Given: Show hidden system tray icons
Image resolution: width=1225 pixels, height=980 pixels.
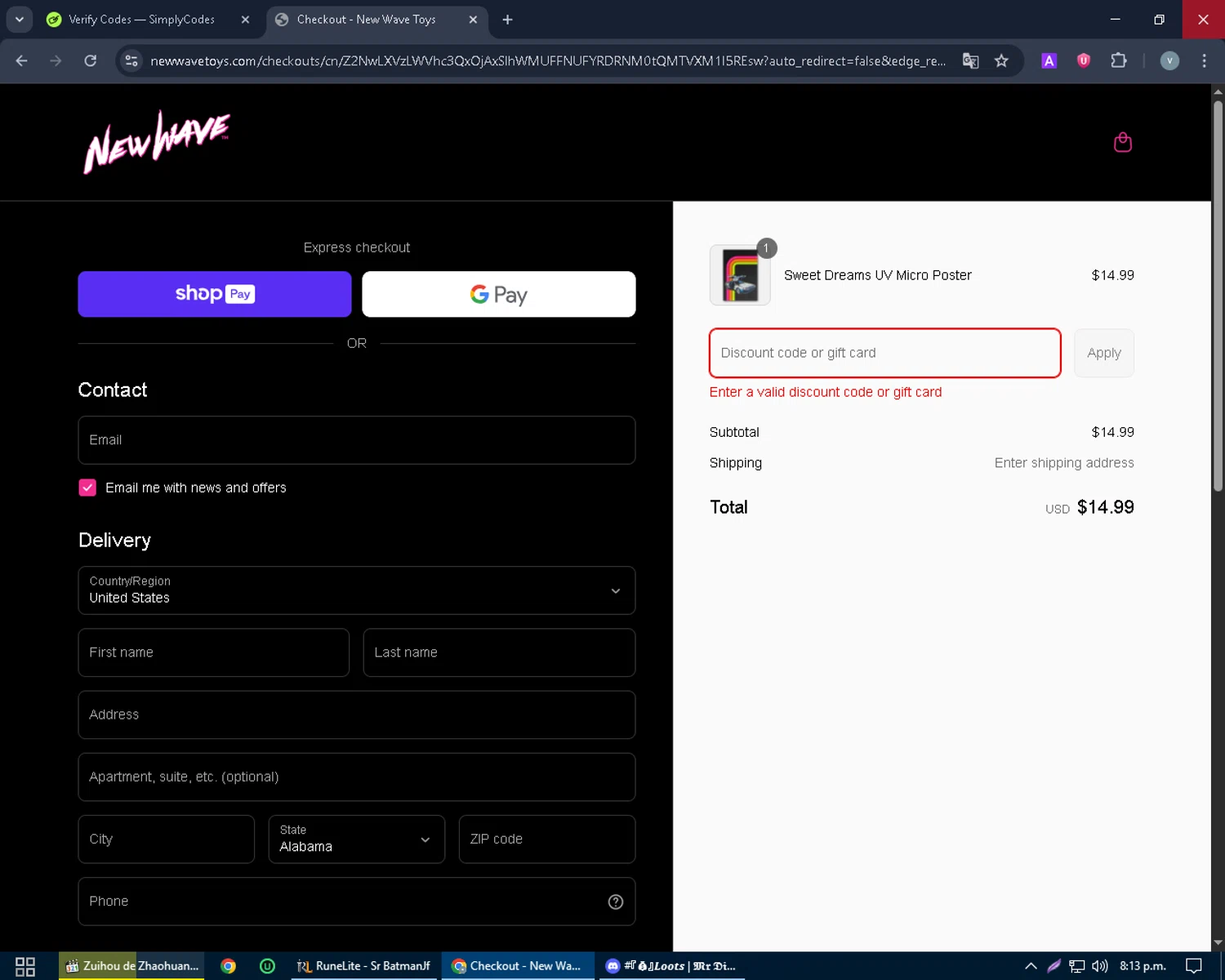Looking at the screenshot, I should [1031, 966].
